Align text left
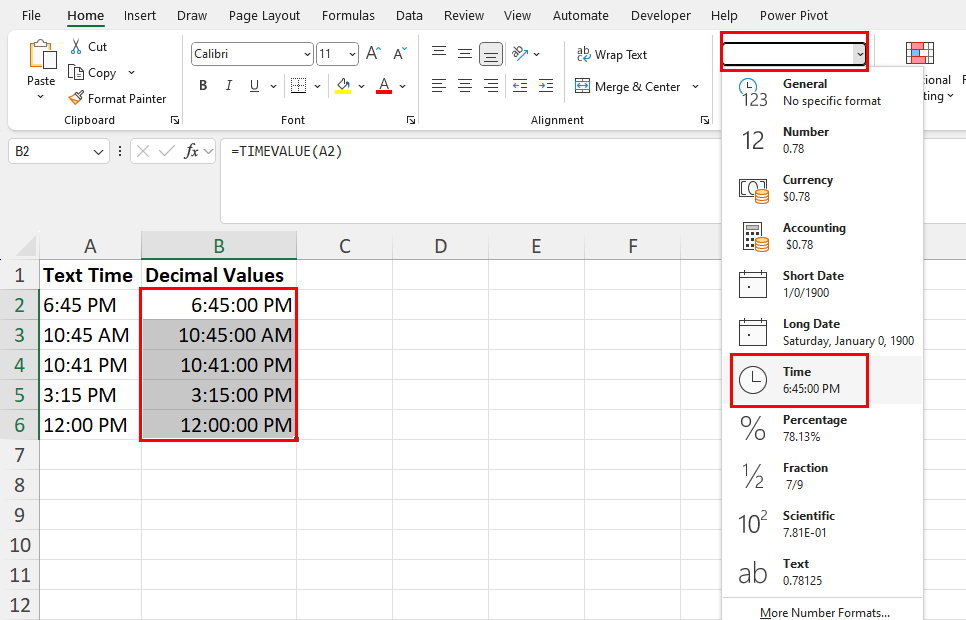The height and width of the screenshot is (620, 966). pos(439,86)
